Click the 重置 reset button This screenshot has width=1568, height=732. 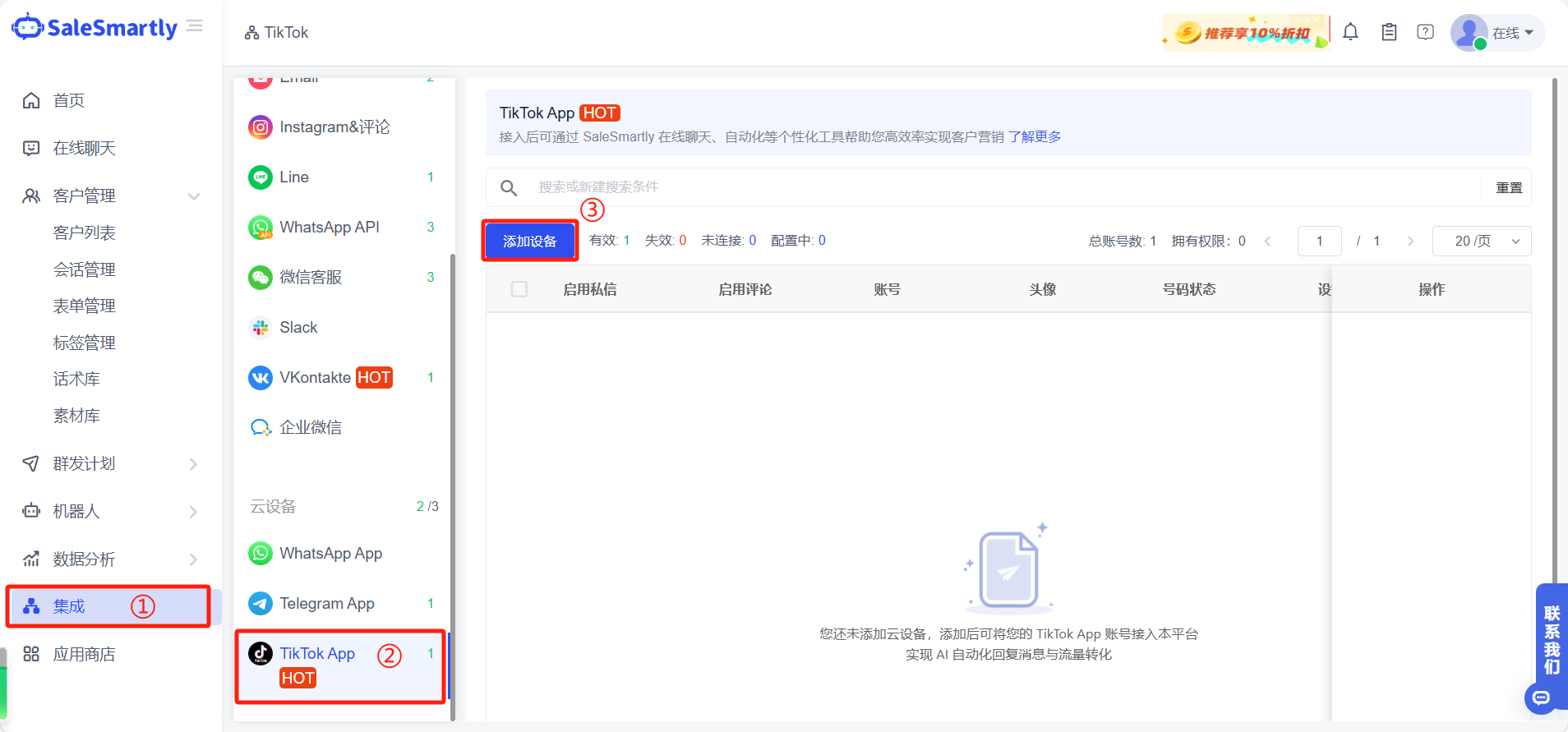(1509, 188)
